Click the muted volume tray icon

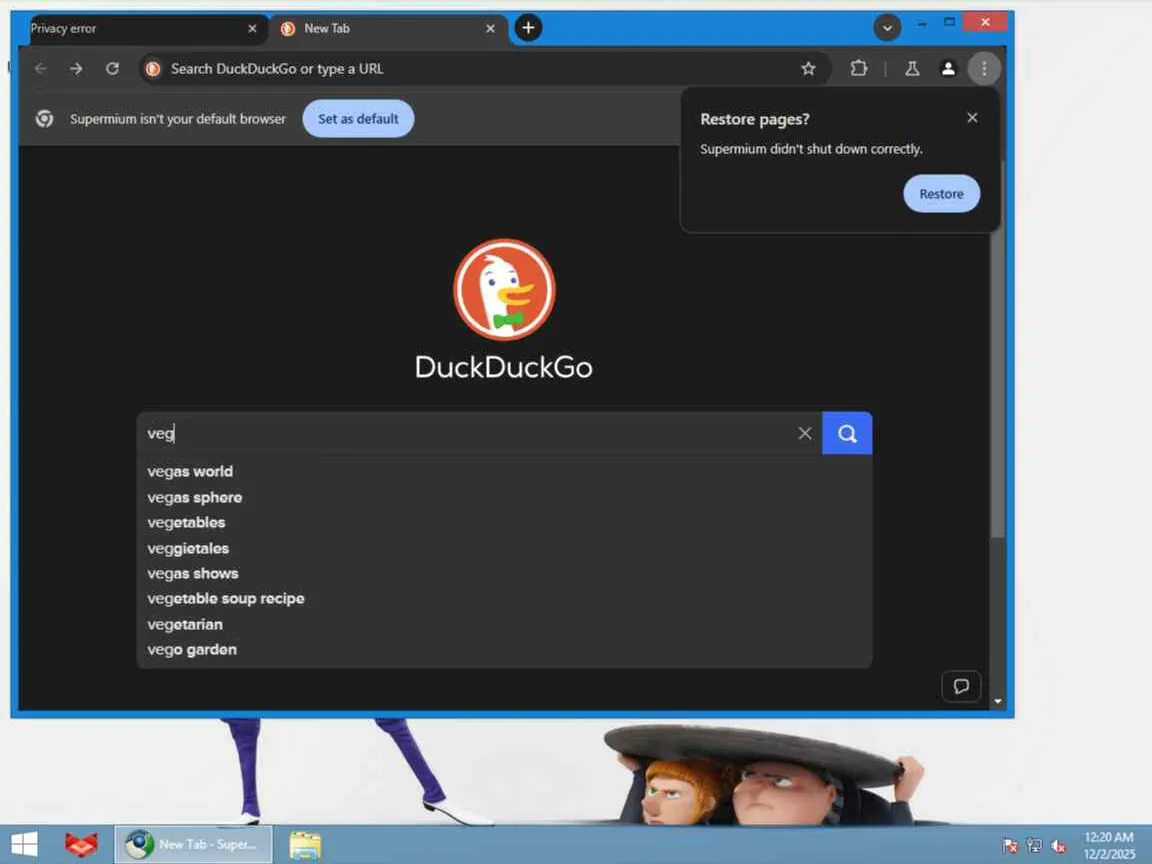[x=1058, y=846]
